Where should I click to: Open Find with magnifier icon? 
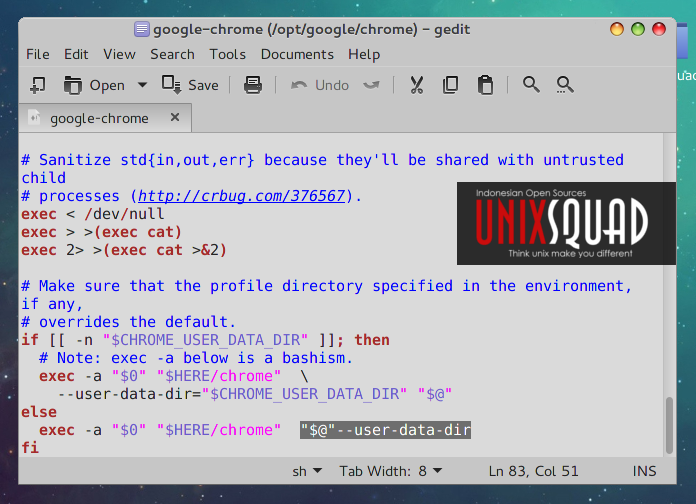531,84
